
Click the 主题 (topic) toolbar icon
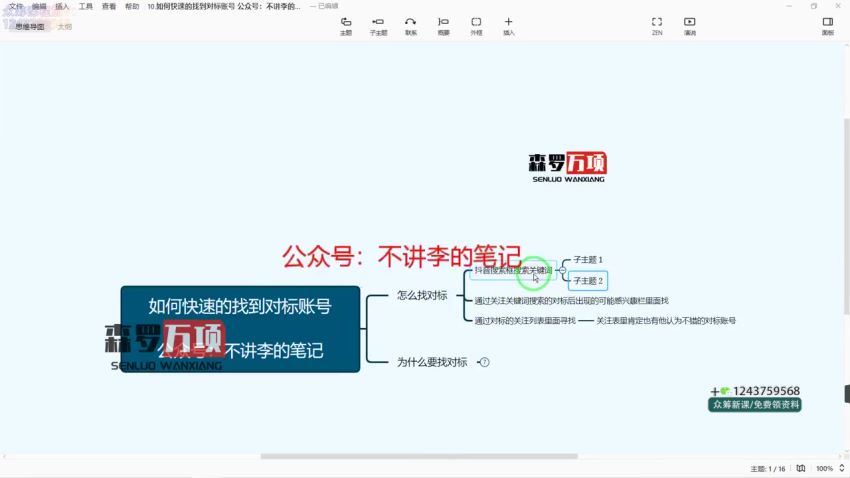346,25
